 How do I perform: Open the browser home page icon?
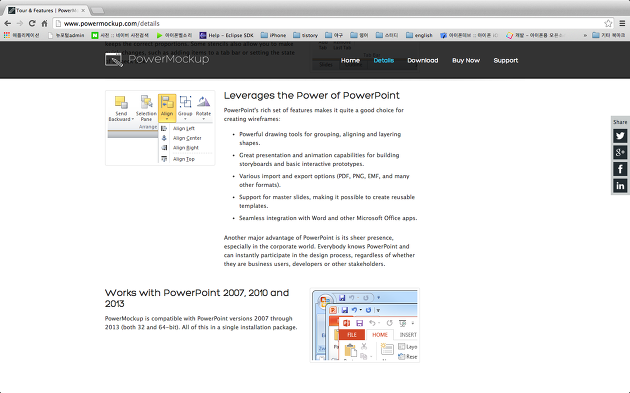[x=45, y=23]
